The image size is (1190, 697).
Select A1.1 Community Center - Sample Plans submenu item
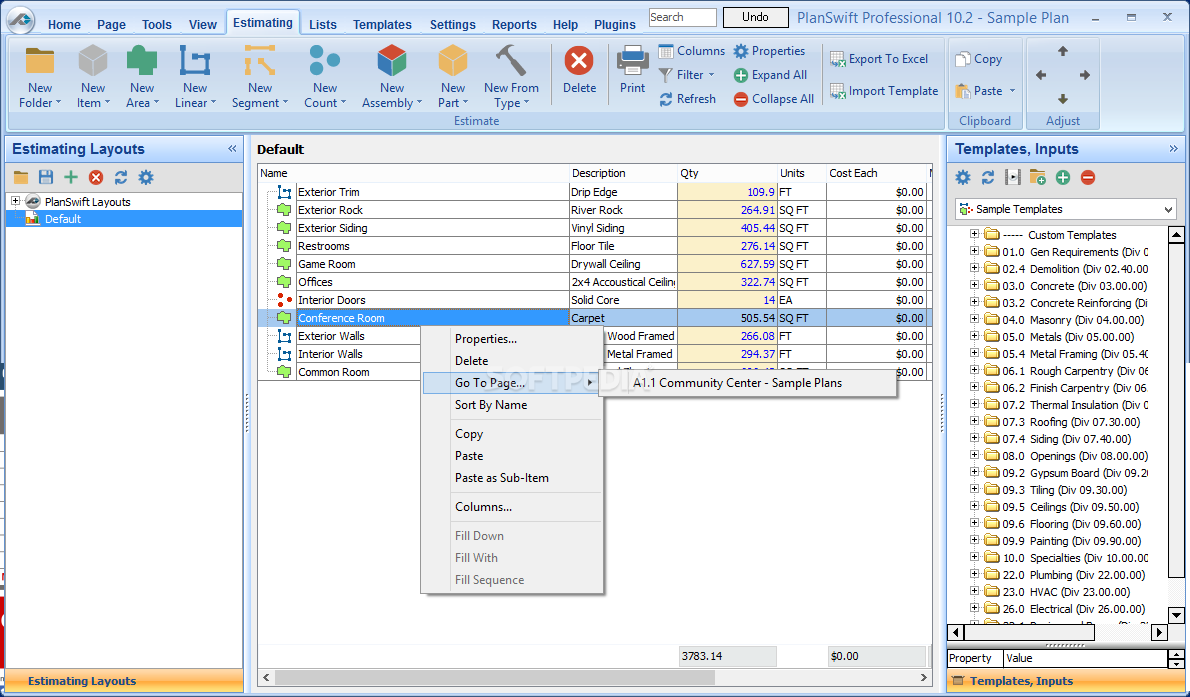(747, 383)
